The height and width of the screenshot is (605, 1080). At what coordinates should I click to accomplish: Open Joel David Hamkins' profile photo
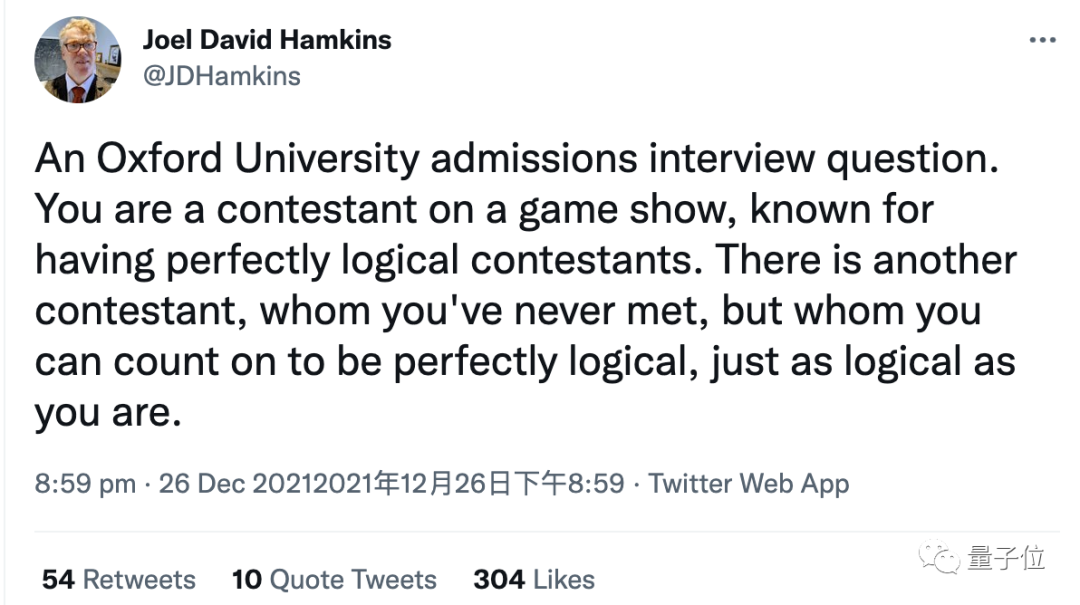77,60
